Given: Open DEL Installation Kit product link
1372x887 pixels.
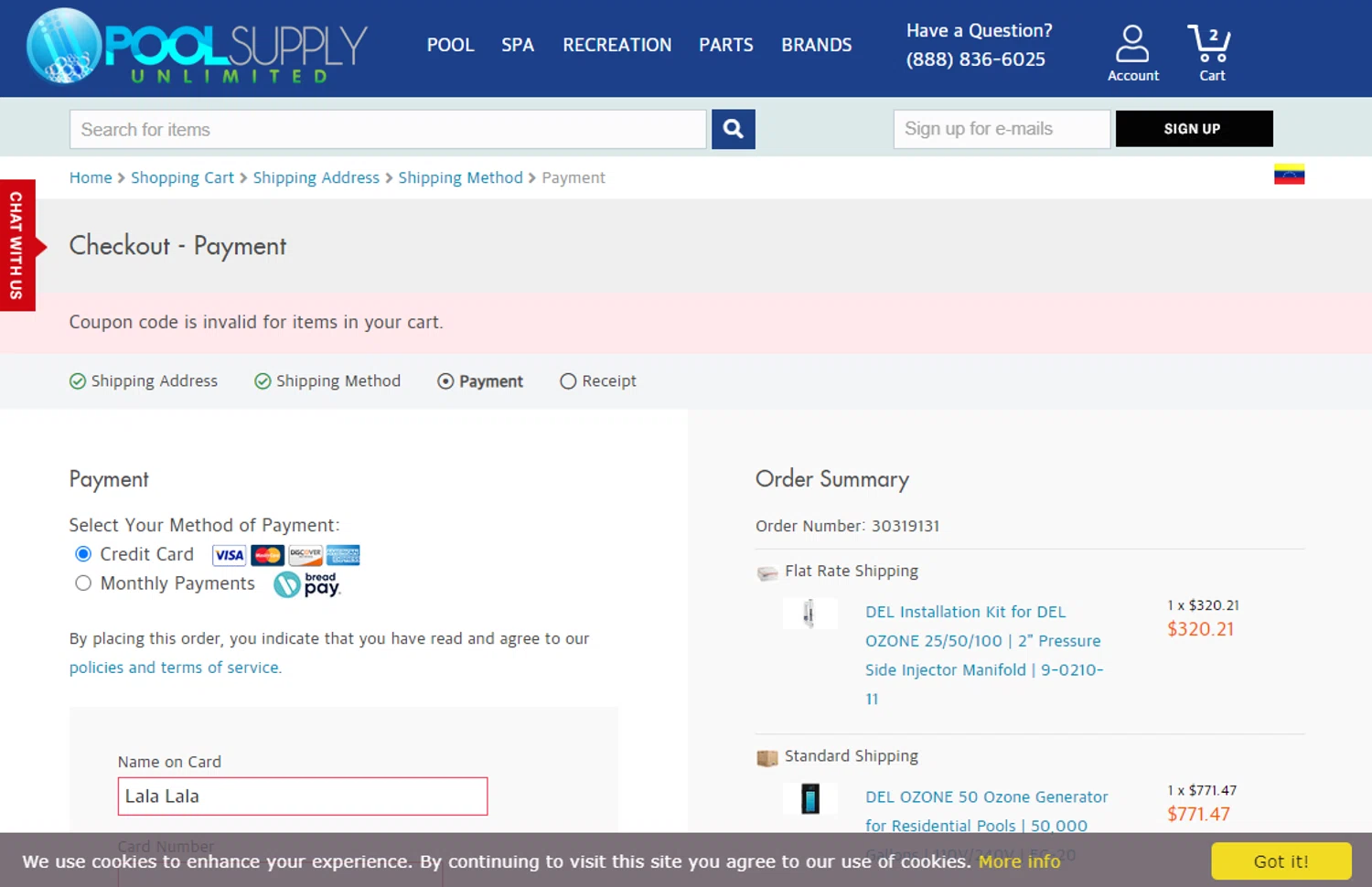Looking at the screenshot, I should tap(984, 656).
